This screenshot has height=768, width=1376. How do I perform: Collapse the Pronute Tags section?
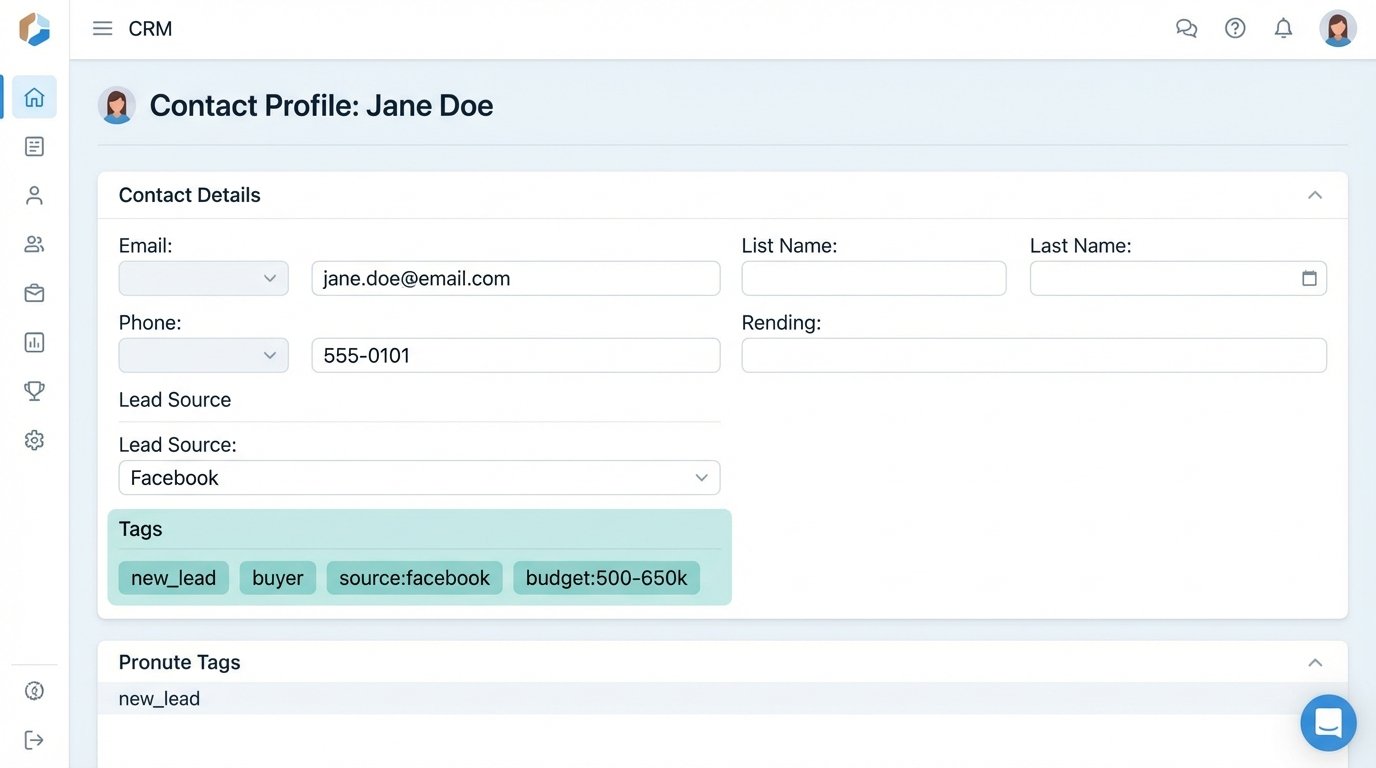coord(1315,662)
